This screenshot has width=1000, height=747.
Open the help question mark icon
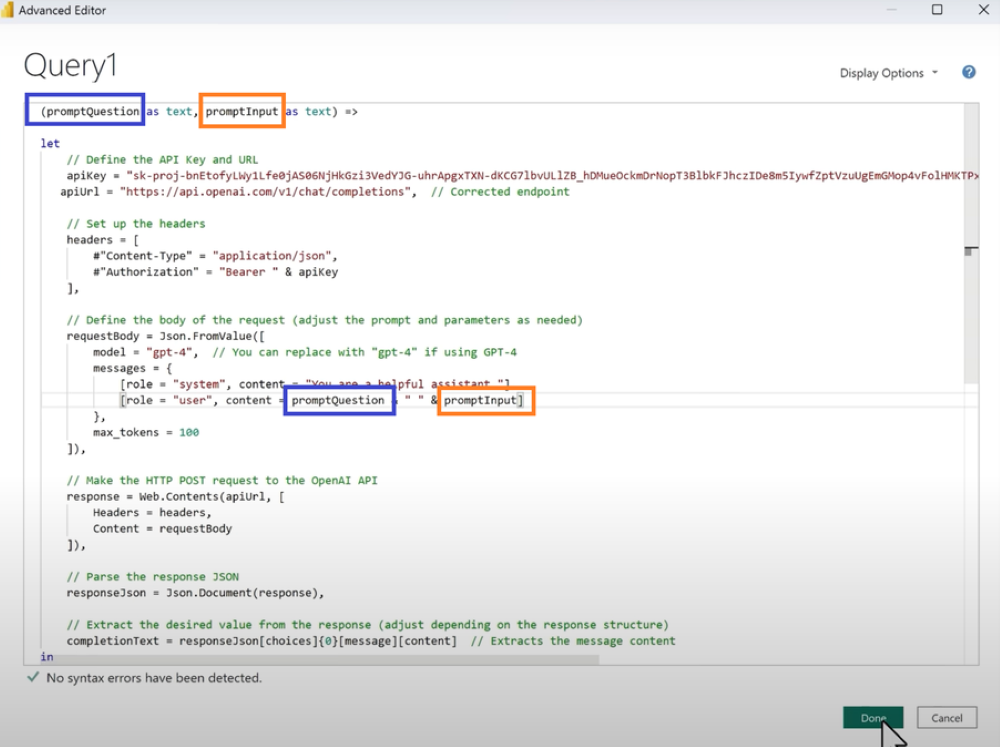pos(968,72)
